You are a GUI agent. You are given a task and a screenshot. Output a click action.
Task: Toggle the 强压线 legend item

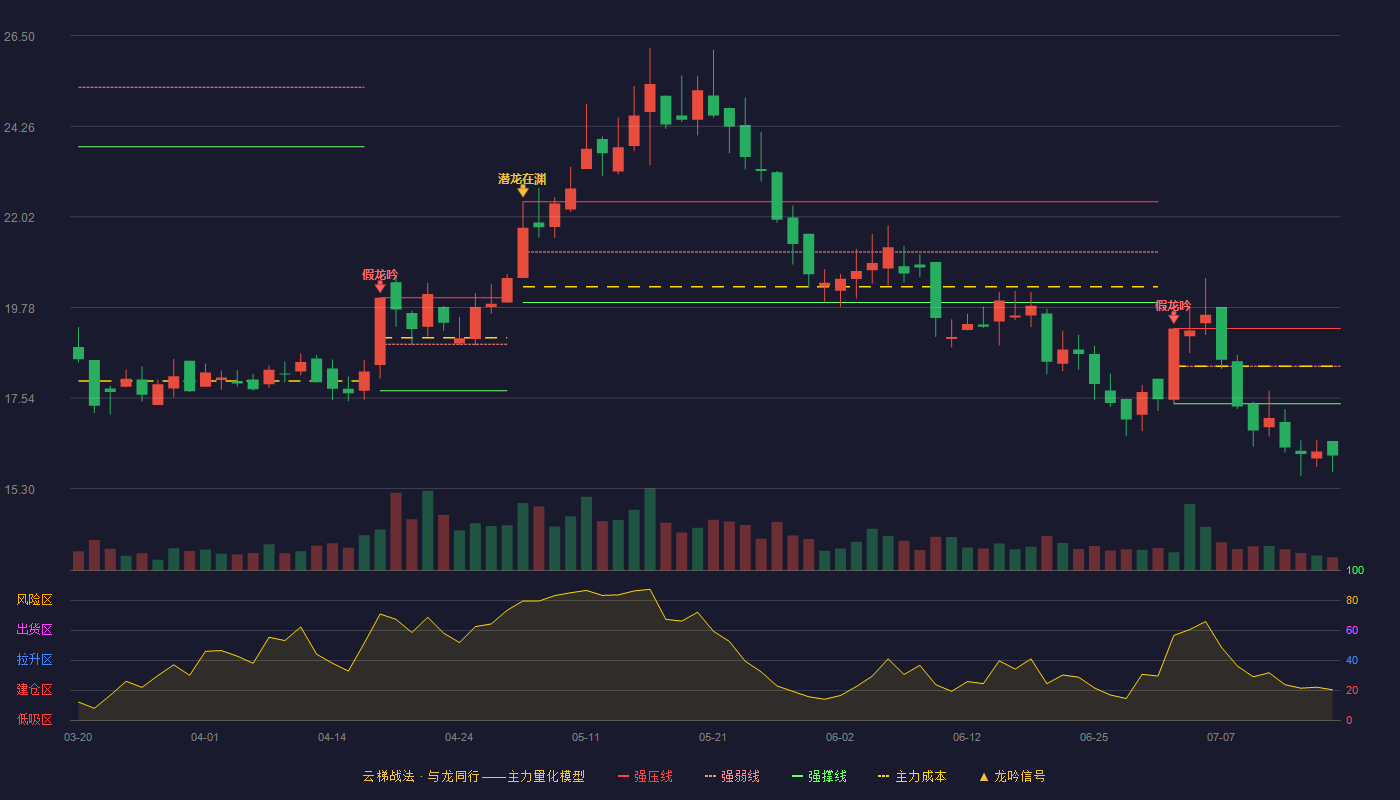click(645, 776)
